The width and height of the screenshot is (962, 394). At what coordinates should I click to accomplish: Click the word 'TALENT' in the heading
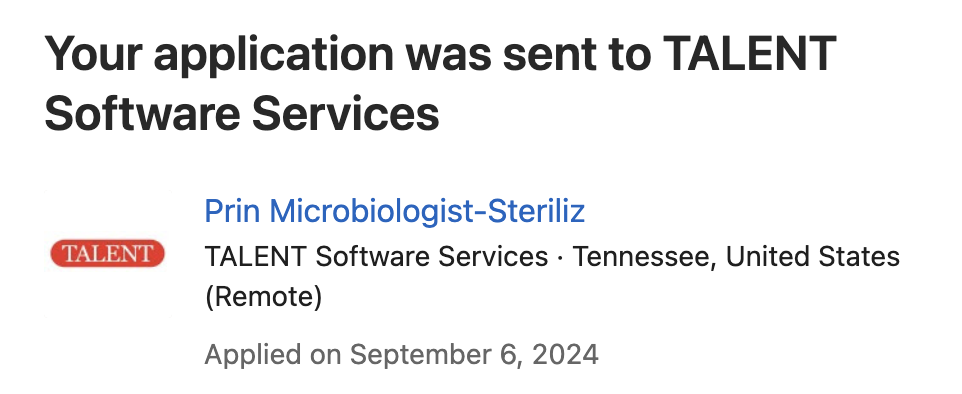tap(750, 54)
